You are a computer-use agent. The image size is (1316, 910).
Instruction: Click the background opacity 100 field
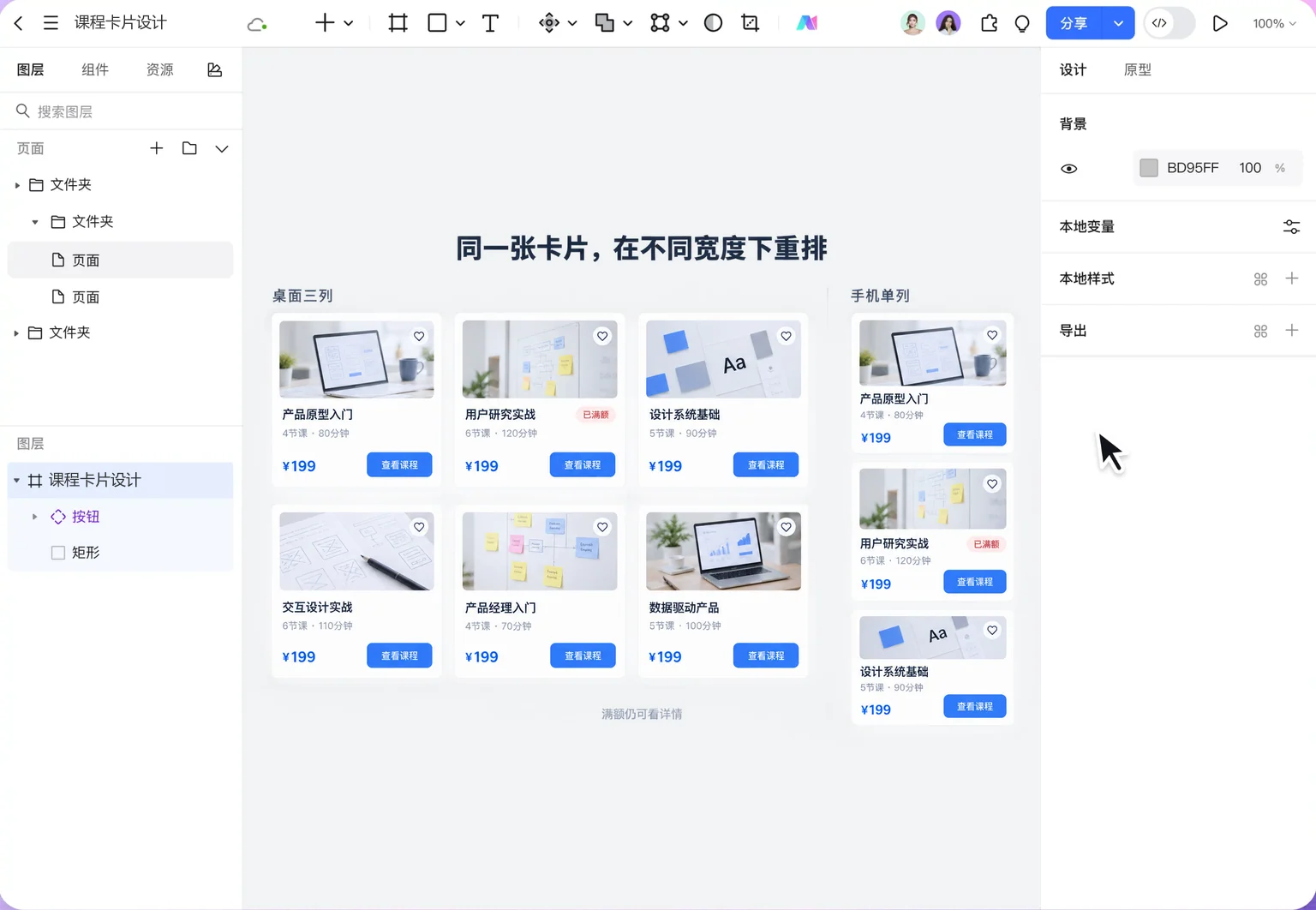1250,168
